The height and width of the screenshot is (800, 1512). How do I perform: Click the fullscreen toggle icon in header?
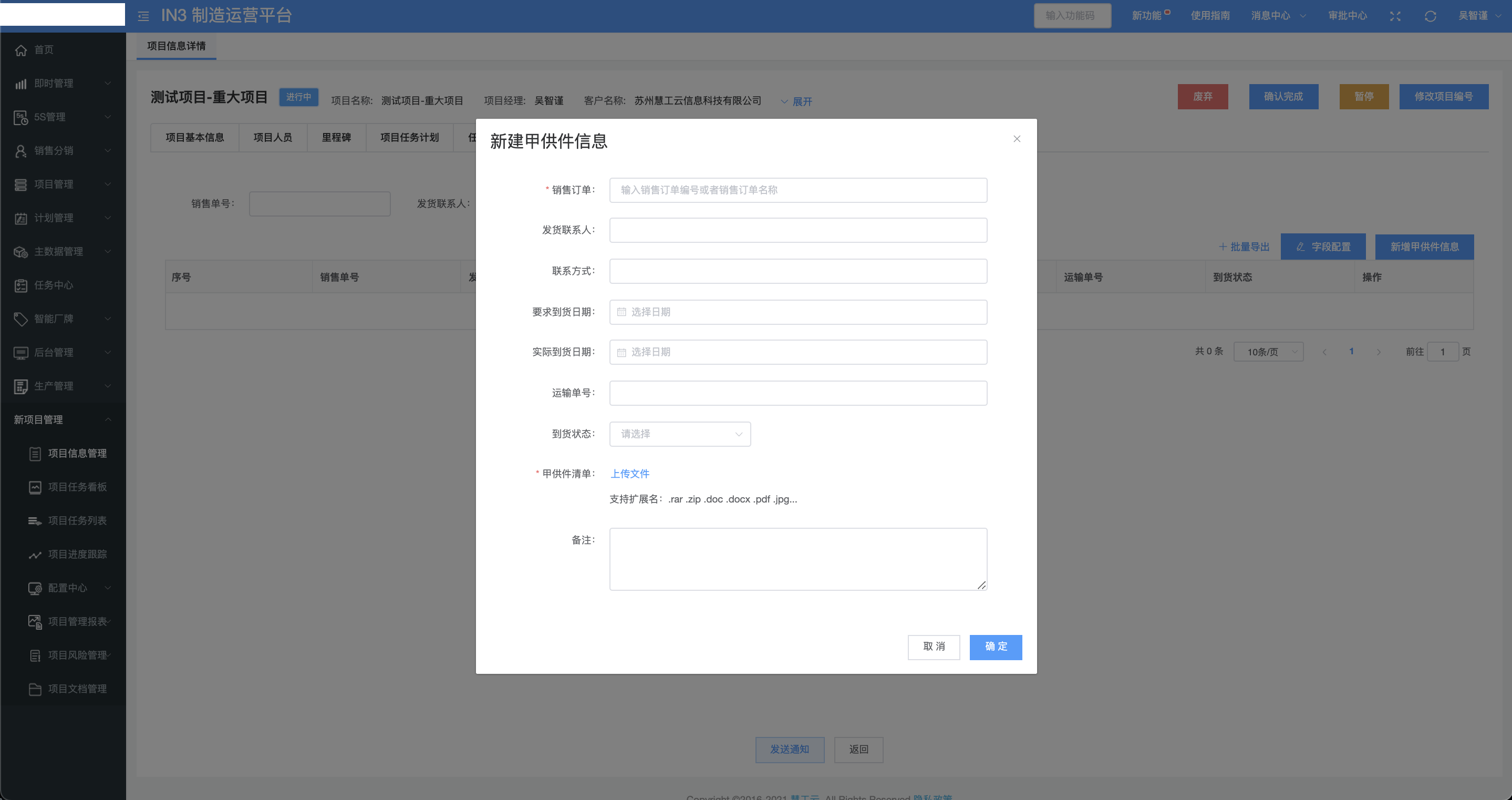(1395, 16)
